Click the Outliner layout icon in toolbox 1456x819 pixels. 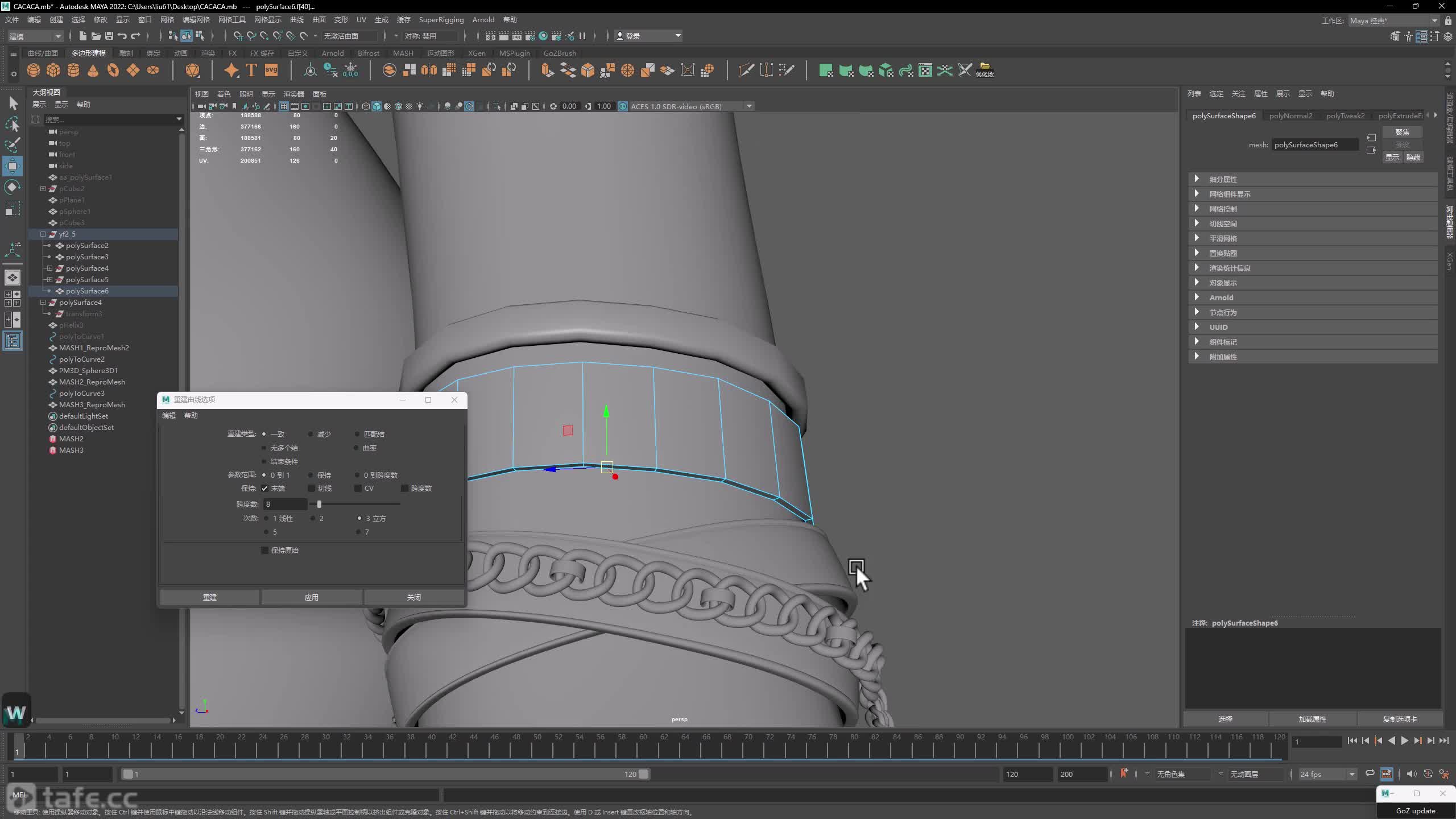[13, 341]
